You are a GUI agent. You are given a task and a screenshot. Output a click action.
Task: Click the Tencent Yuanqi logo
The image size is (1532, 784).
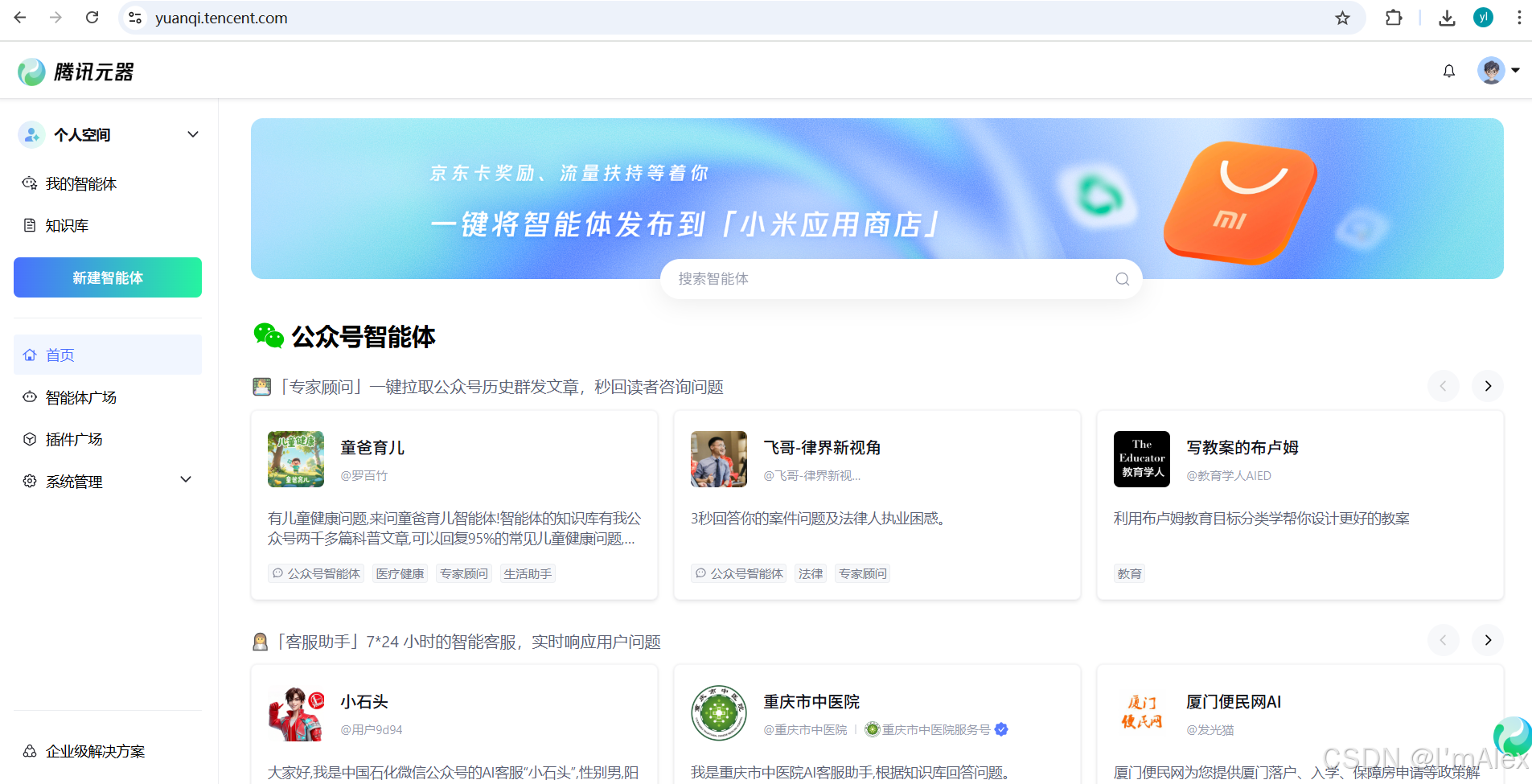click(x=76, y=72)
